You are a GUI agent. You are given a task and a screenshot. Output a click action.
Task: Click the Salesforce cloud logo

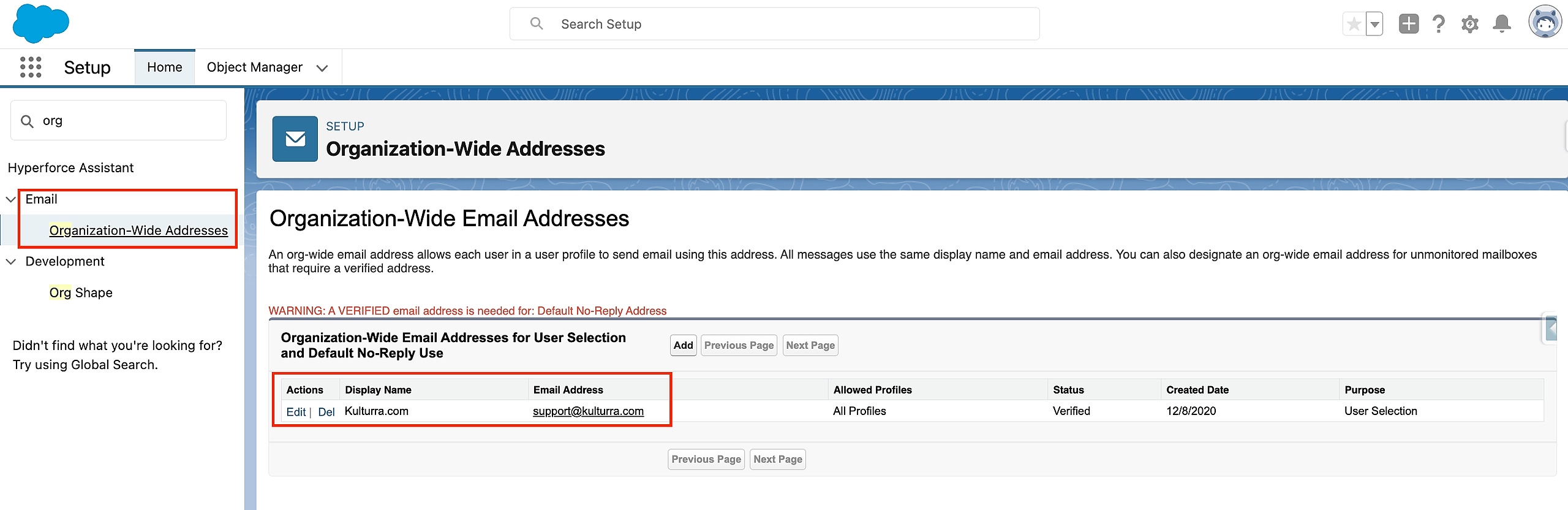pos(40,23)
